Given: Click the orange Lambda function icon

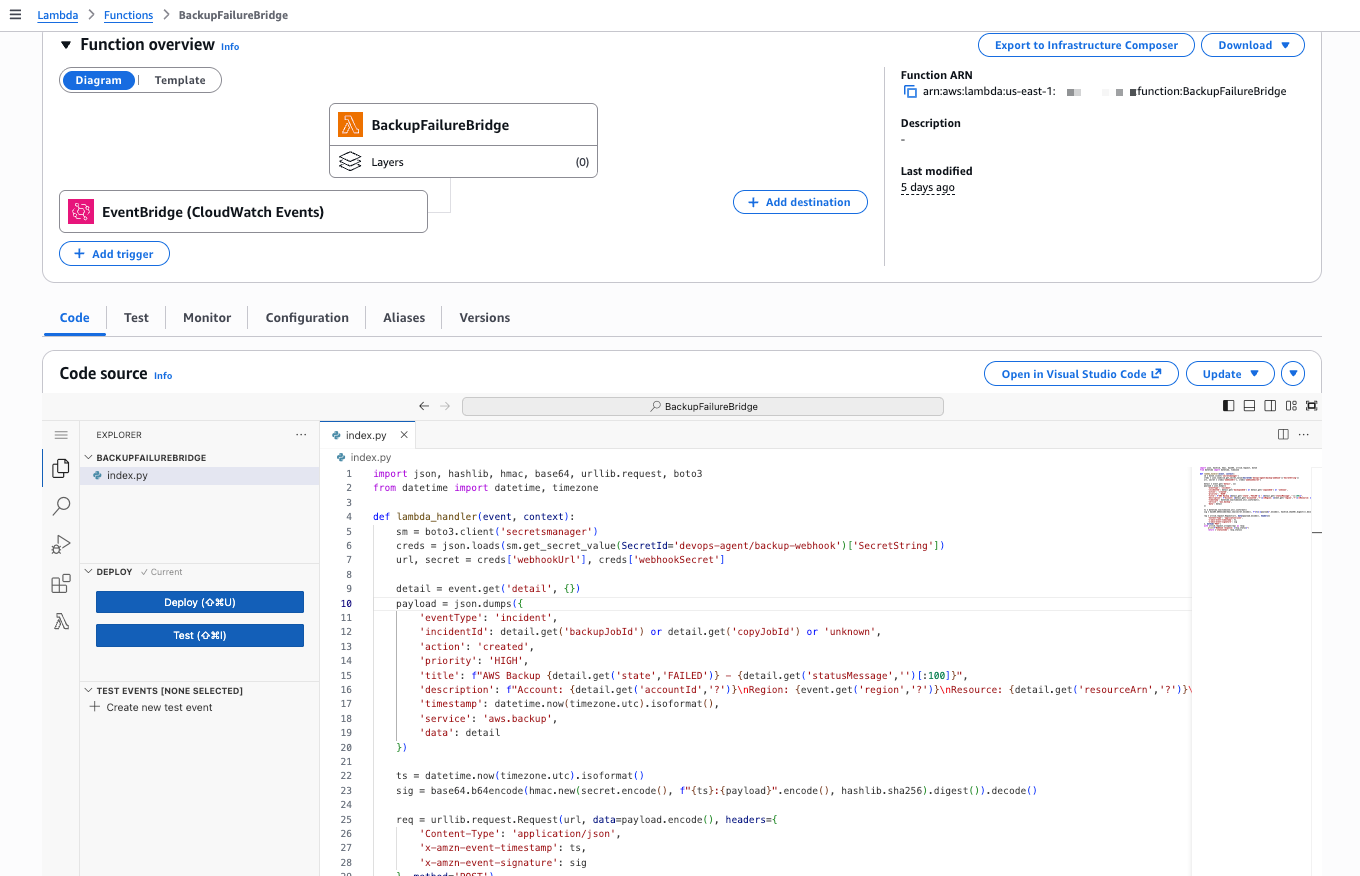Looking at the screenshot, I should (x=350, y=125).
